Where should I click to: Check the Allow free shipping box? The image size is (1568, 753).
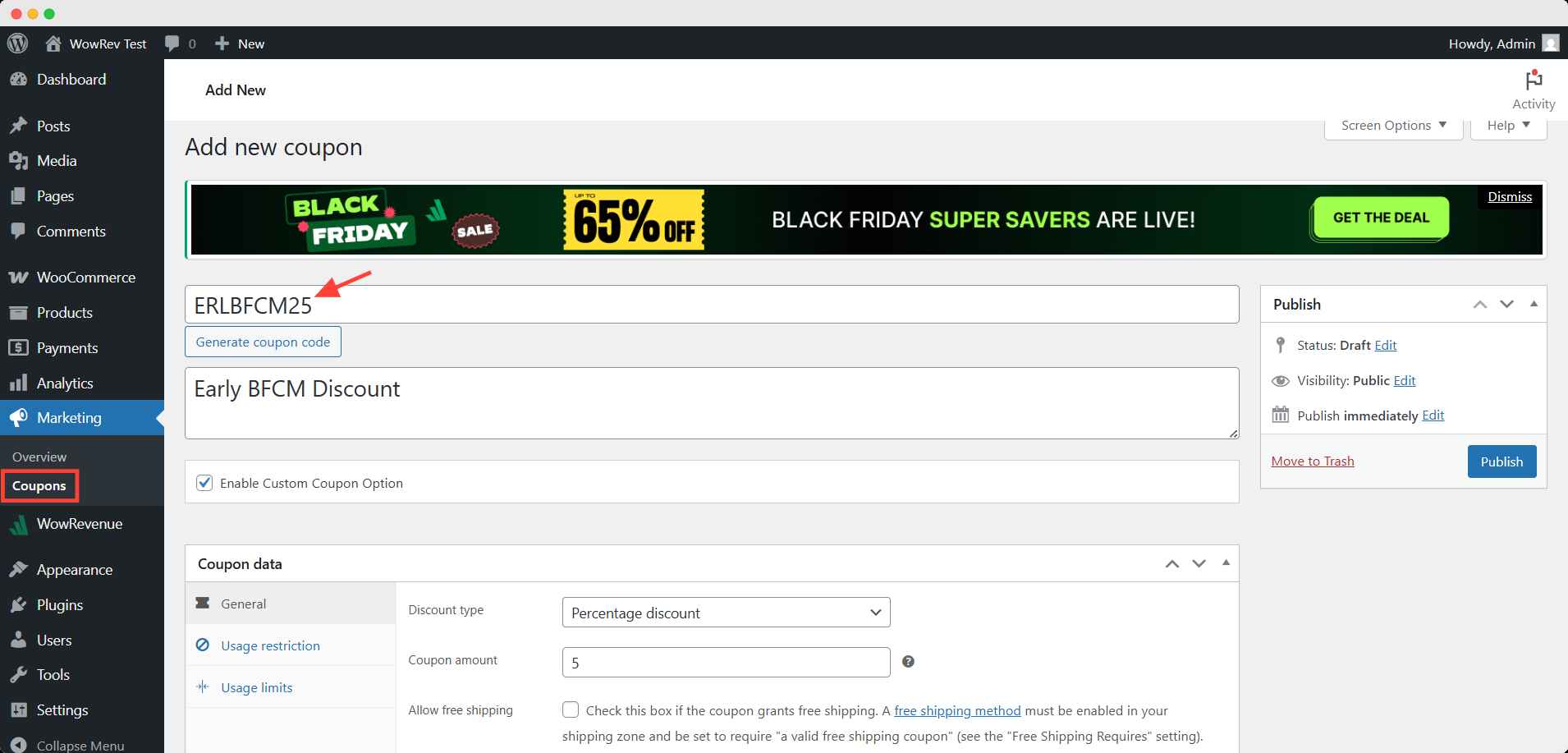[571, 709]
